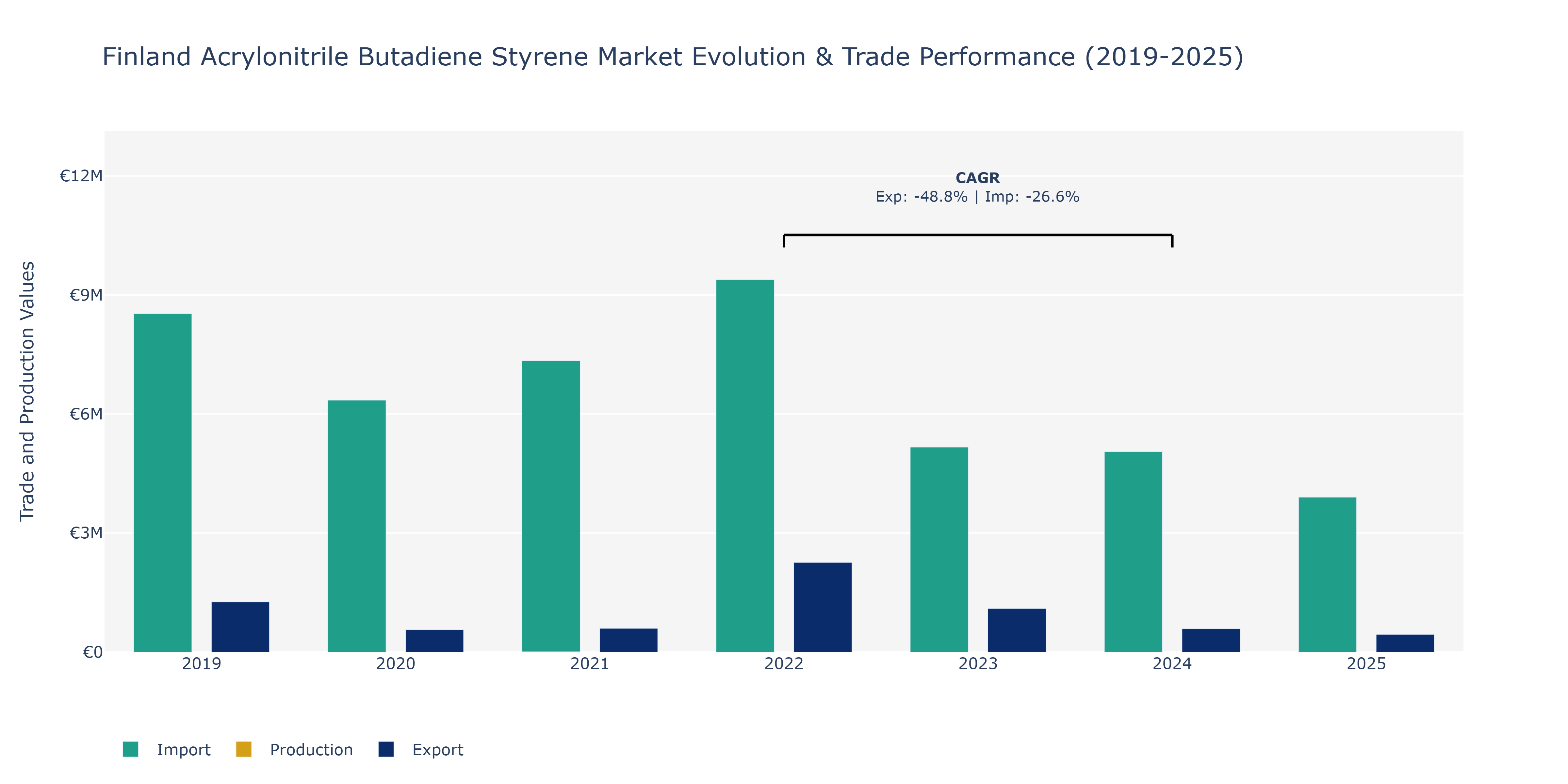Click the 2020 x-axis label
Image resolution: width=1568 pixels, height=784 pixels.
[396, 663]
